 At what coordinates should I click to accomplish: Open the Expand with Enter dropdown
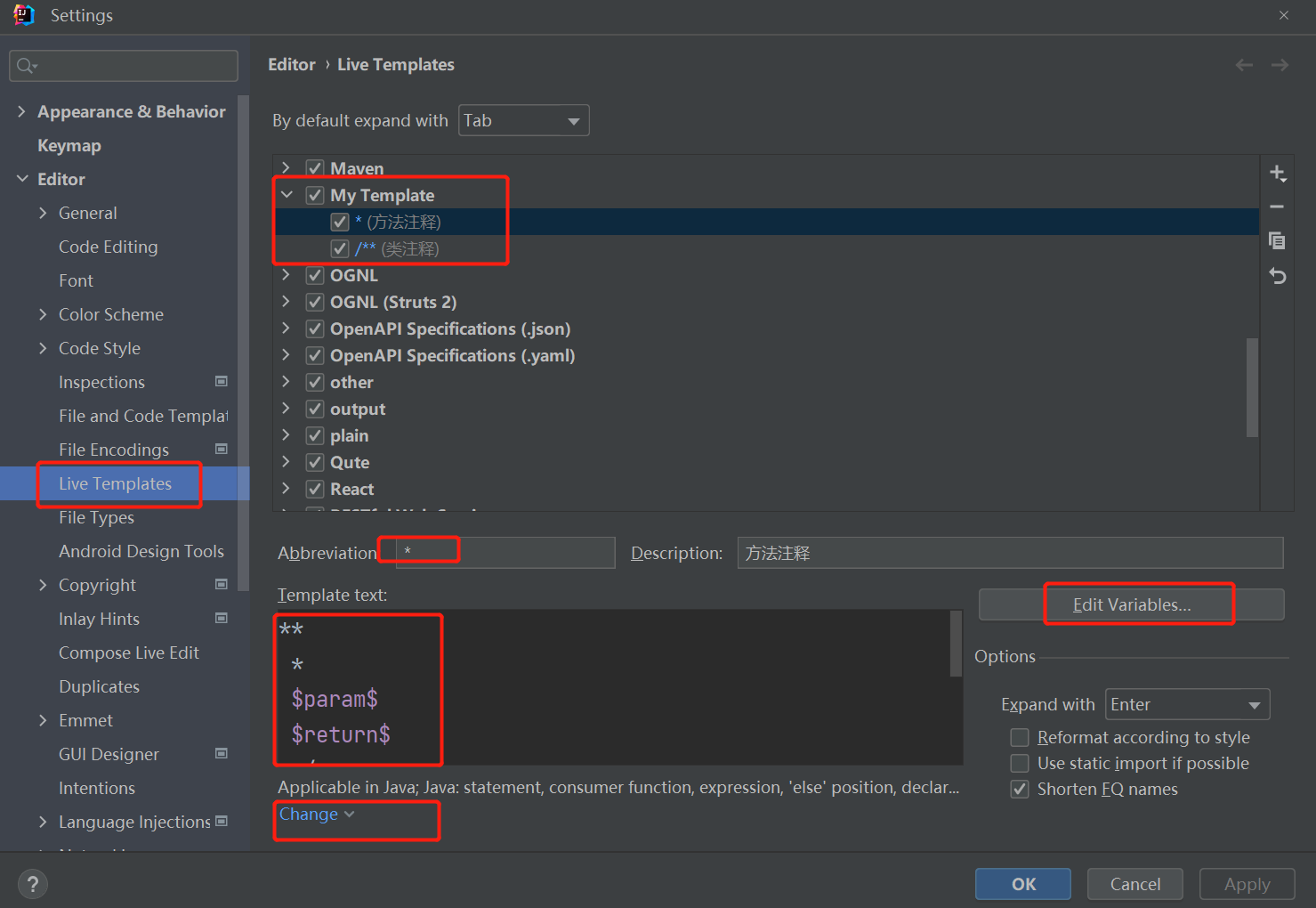point(1187,704)
